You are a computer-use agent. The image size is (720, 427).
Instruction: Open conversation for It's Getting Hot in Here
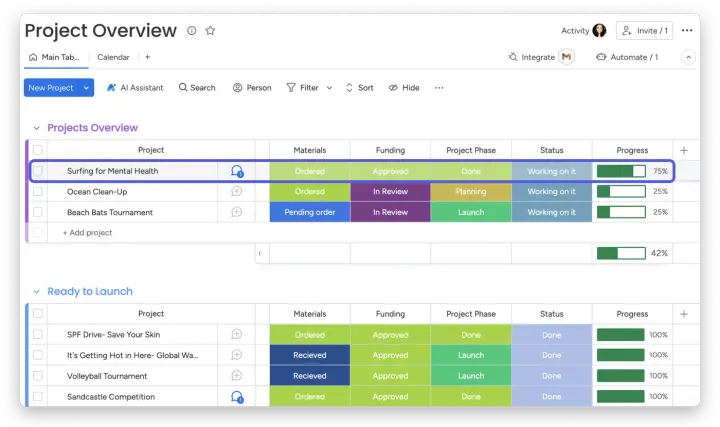click(236, 355)
